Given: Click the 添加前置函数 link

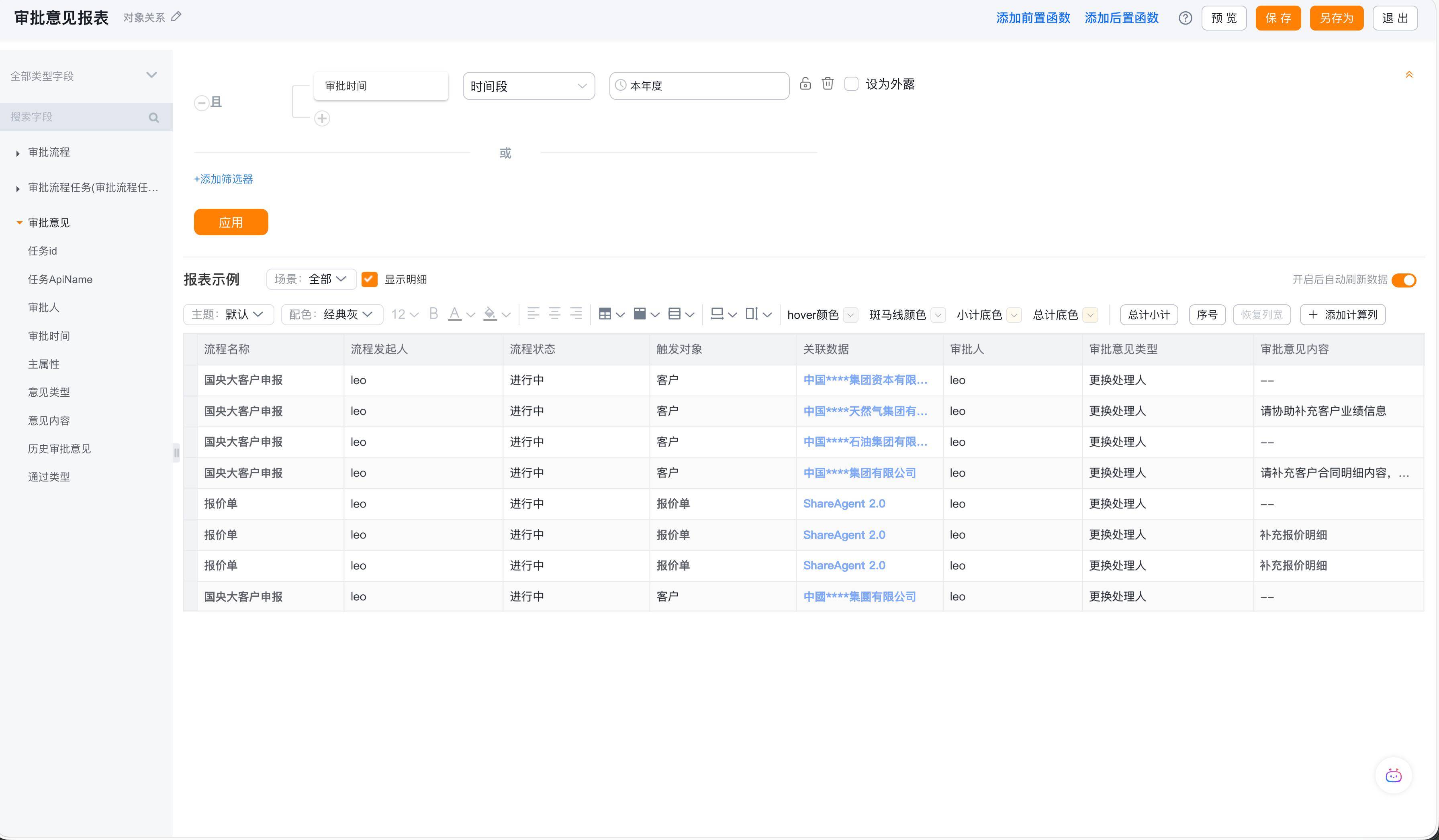Looking at the screenshot, I should (x=1033, y=18).
